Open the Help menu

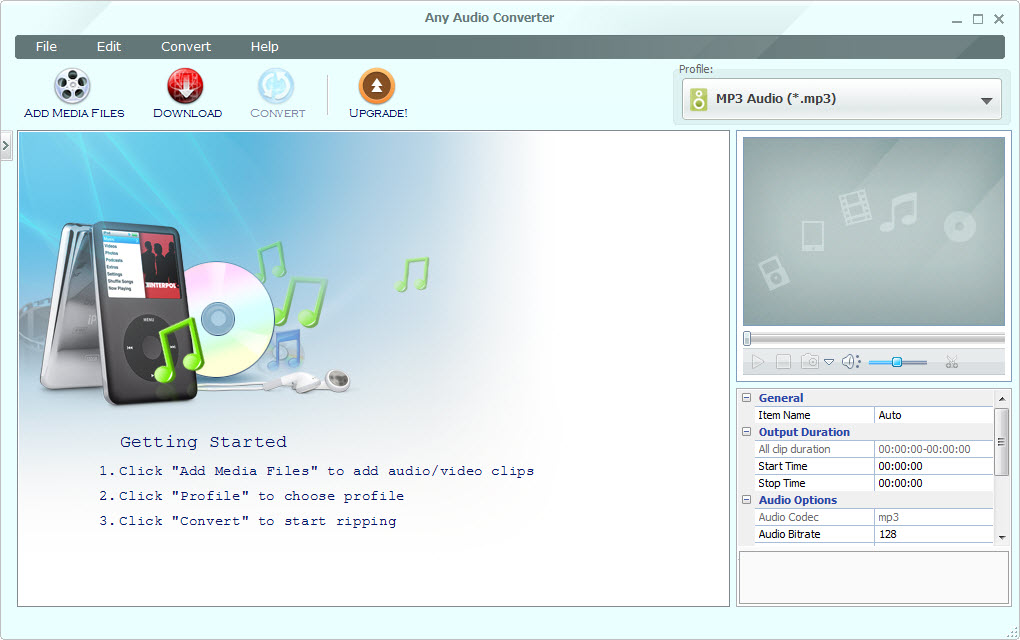[x=265, y=47]
